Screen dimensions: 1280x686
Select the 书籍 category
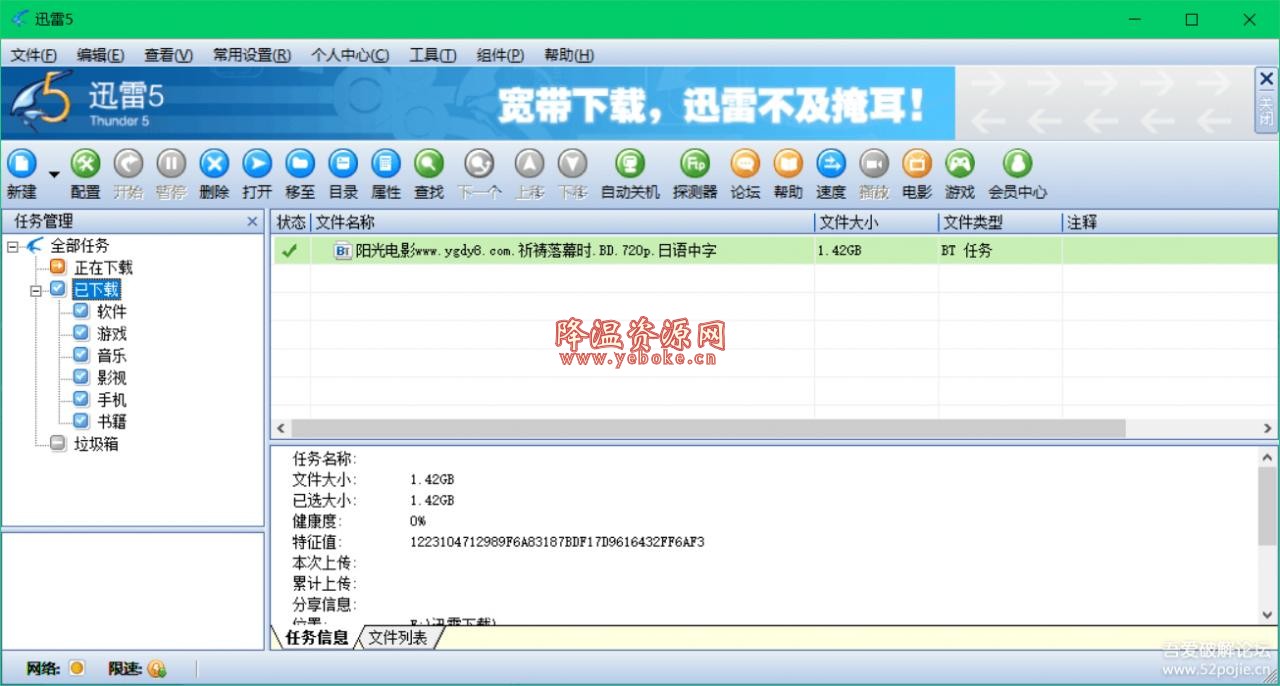click(x=112, y=422)
